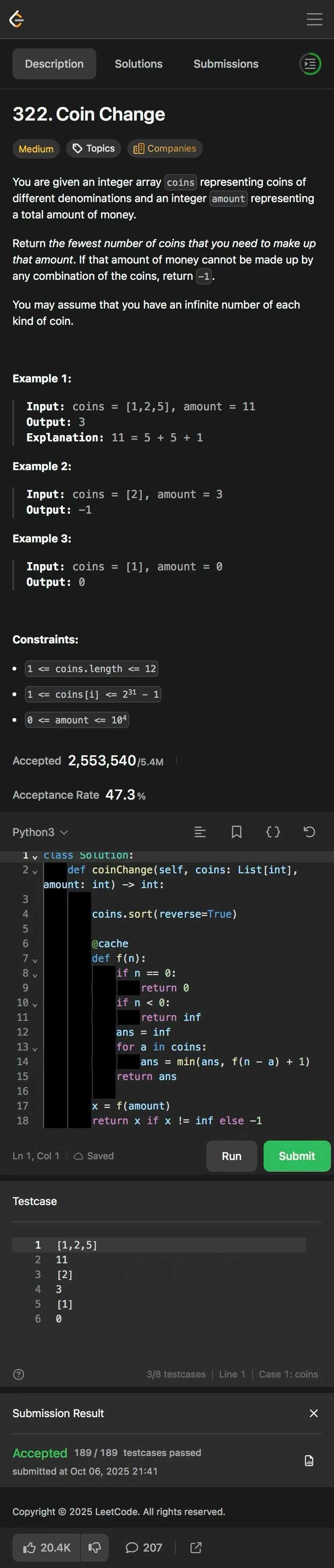
Task: Reset code to default with the undo icon
Action: (309, 831)
